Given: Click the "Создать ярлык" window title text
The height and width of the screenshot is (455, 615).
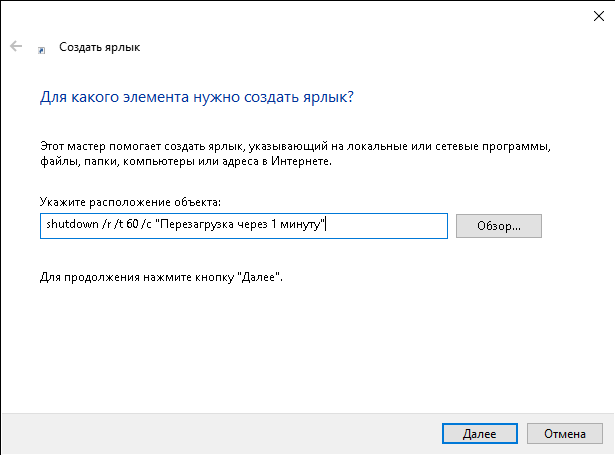Looking at the screenshot, I should tap(100, 47).
